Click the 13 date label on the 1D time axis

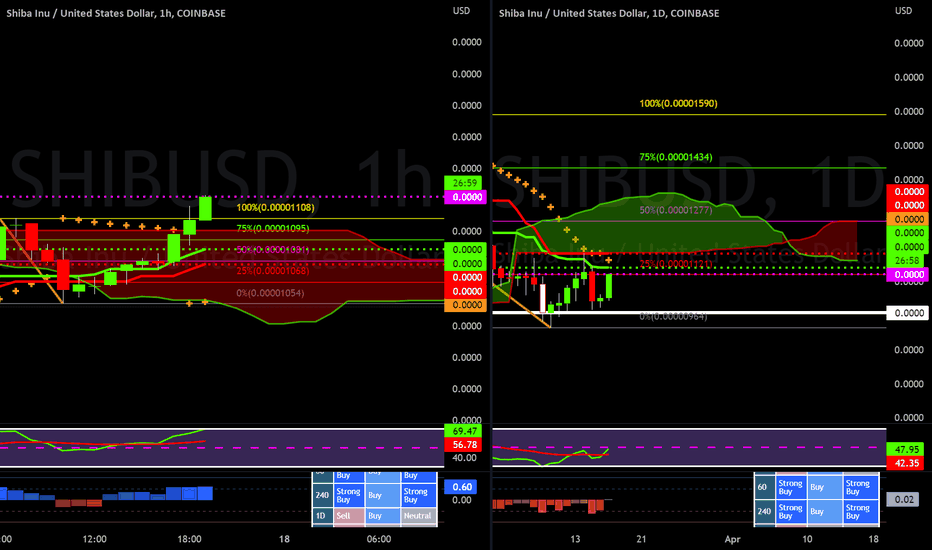575,539
